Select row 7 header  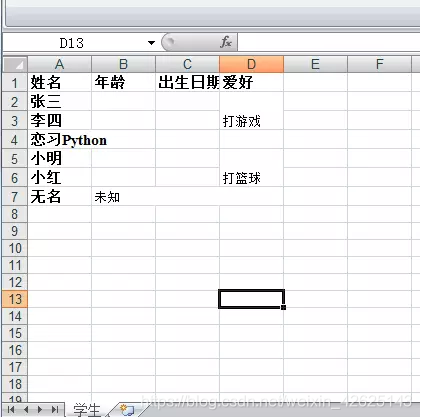[x=14, y=197]
